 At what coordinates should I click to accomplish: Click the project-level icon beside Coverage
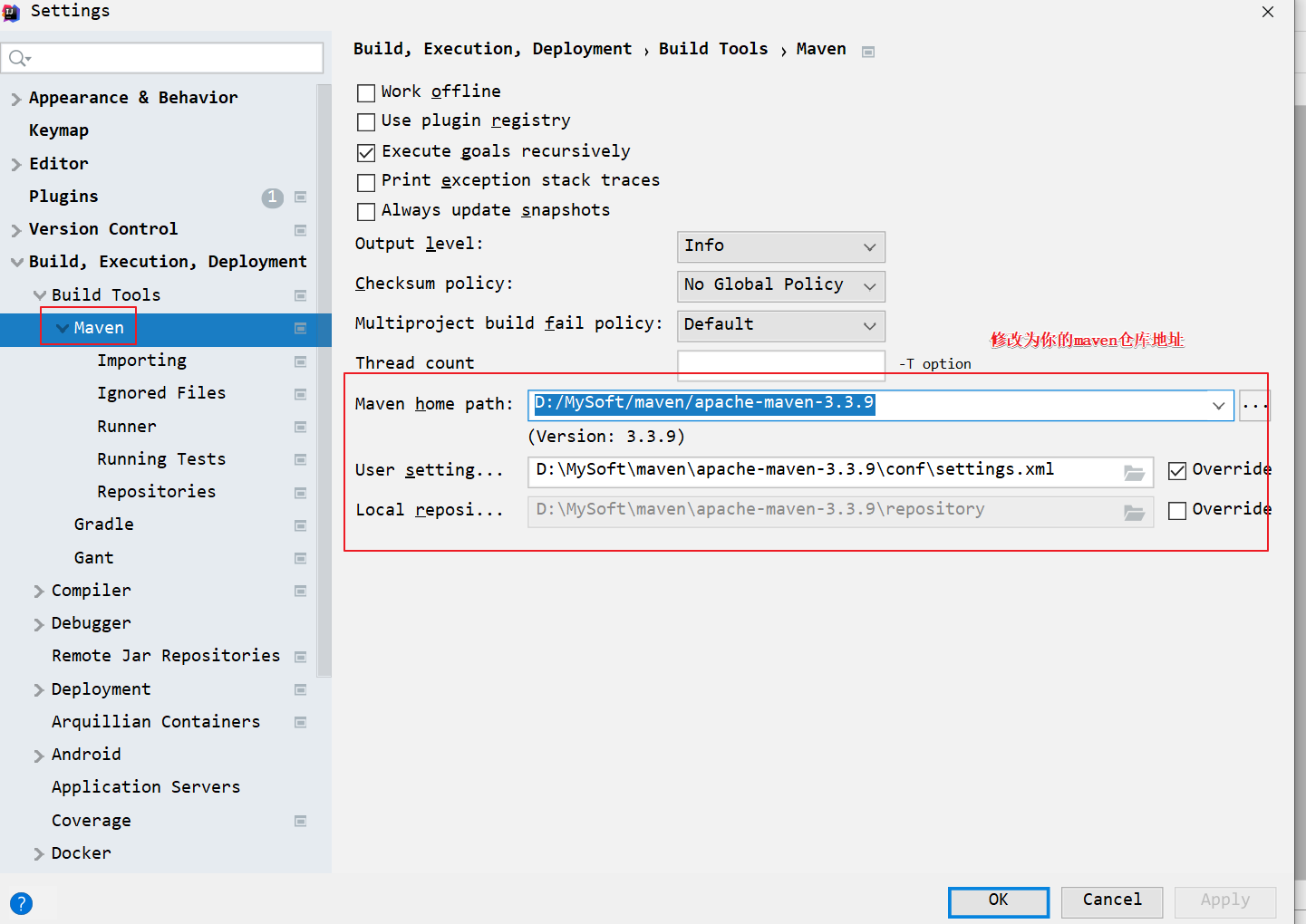coord(301,821)
